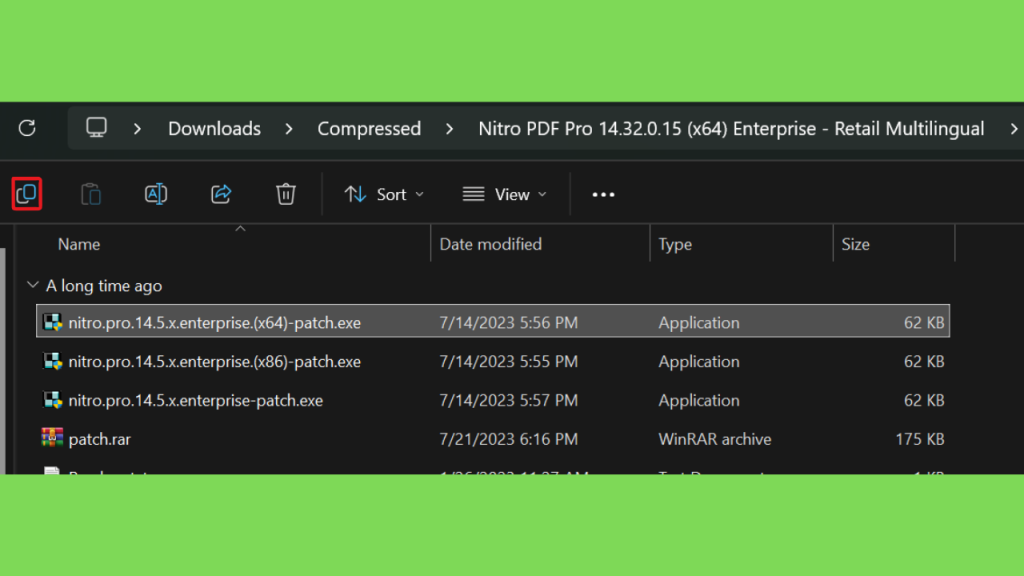Go to Compressed in the address bar
1024x576 pixels.
pyautogui.click(x=369, y=129)
